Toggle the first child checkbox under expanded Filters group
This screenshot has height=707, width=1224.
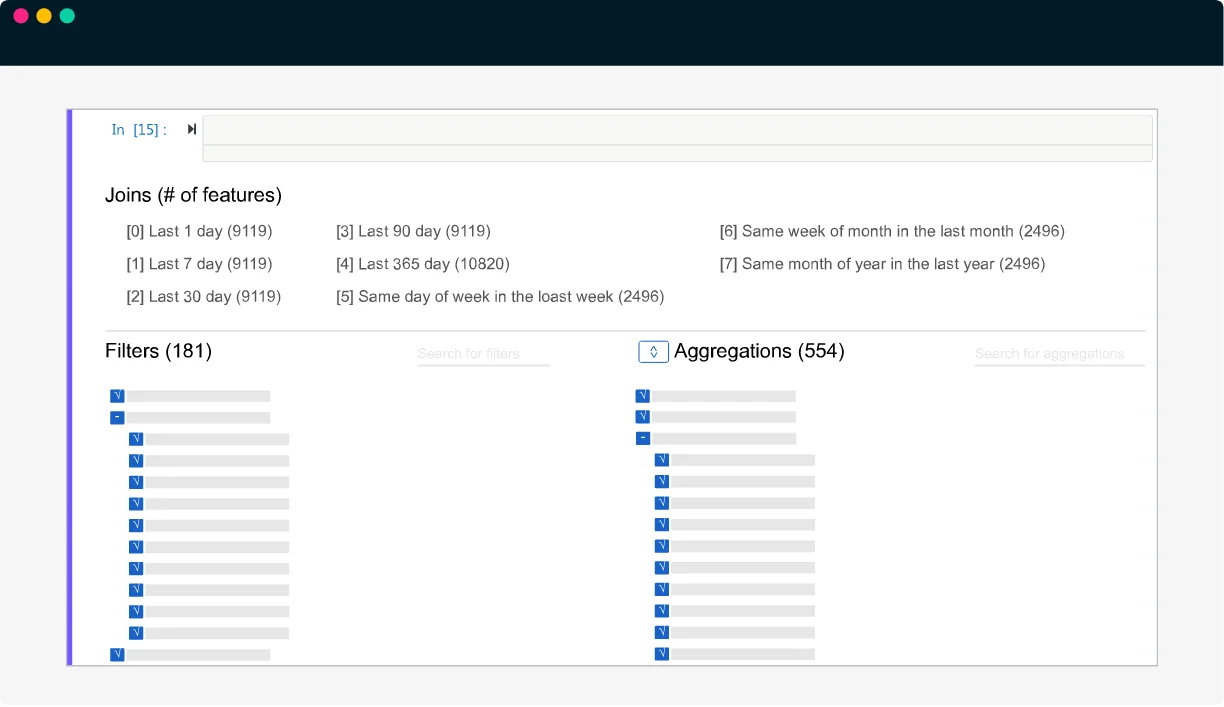(136, 439)
